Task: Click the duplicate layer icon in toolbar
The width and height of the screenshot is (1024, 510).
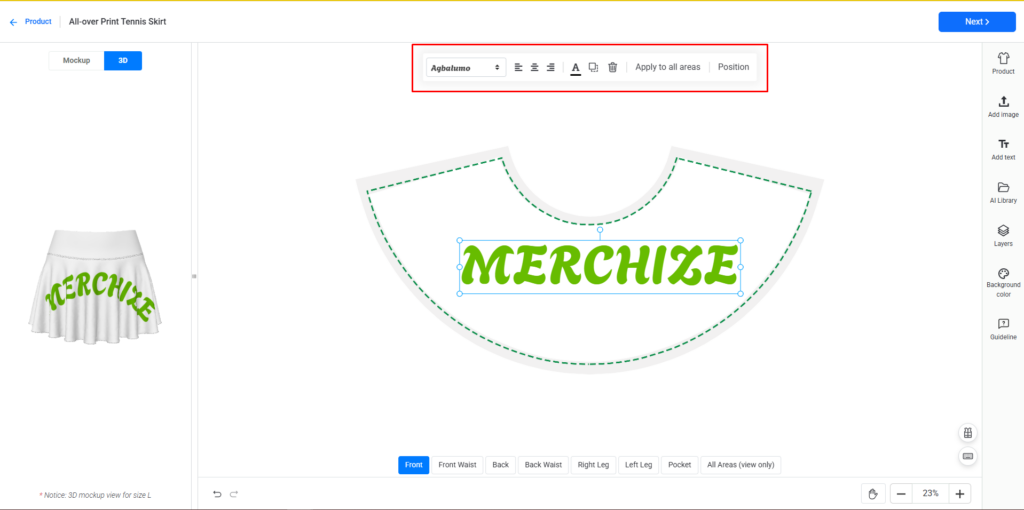Action: click(x=593, y=67)
